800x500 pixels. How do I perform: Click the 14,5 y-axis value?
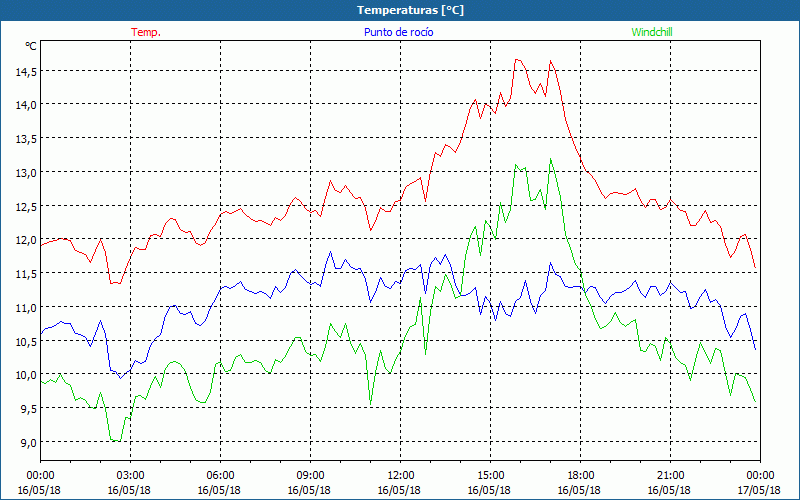[26, 72]
